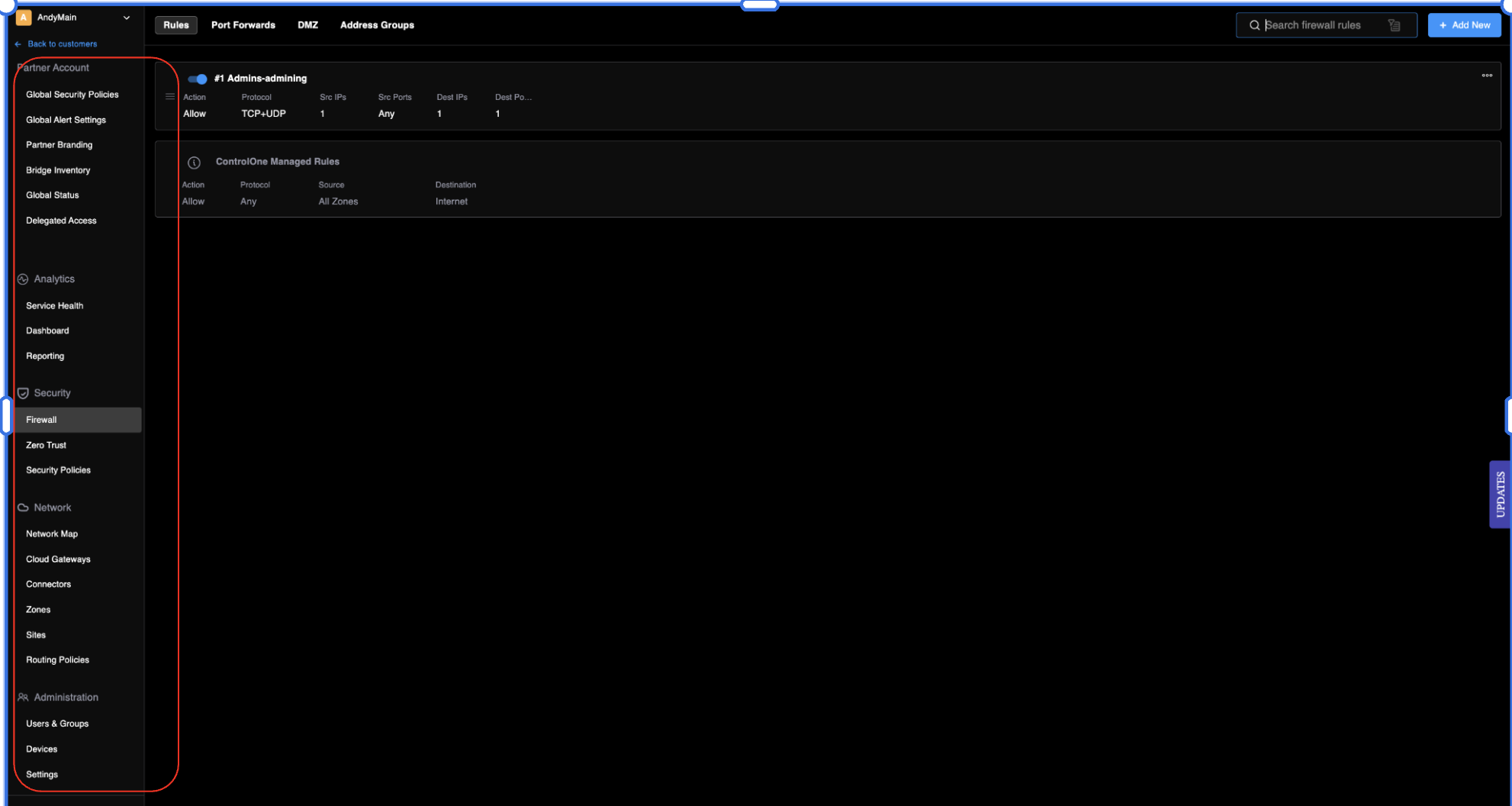Viewport: 1512px width, 806px height.
Task: Open the filter icon in search field
Action: point(1395,24)
